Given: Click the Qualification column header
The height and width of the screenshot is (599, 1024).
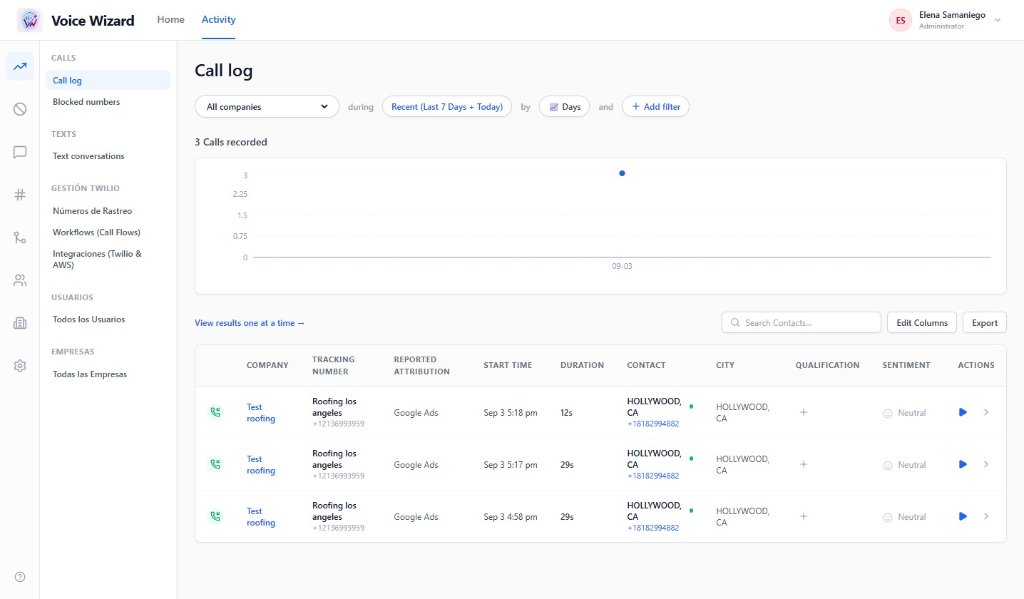Looking at the screenshot, I should tap(827, 365).
